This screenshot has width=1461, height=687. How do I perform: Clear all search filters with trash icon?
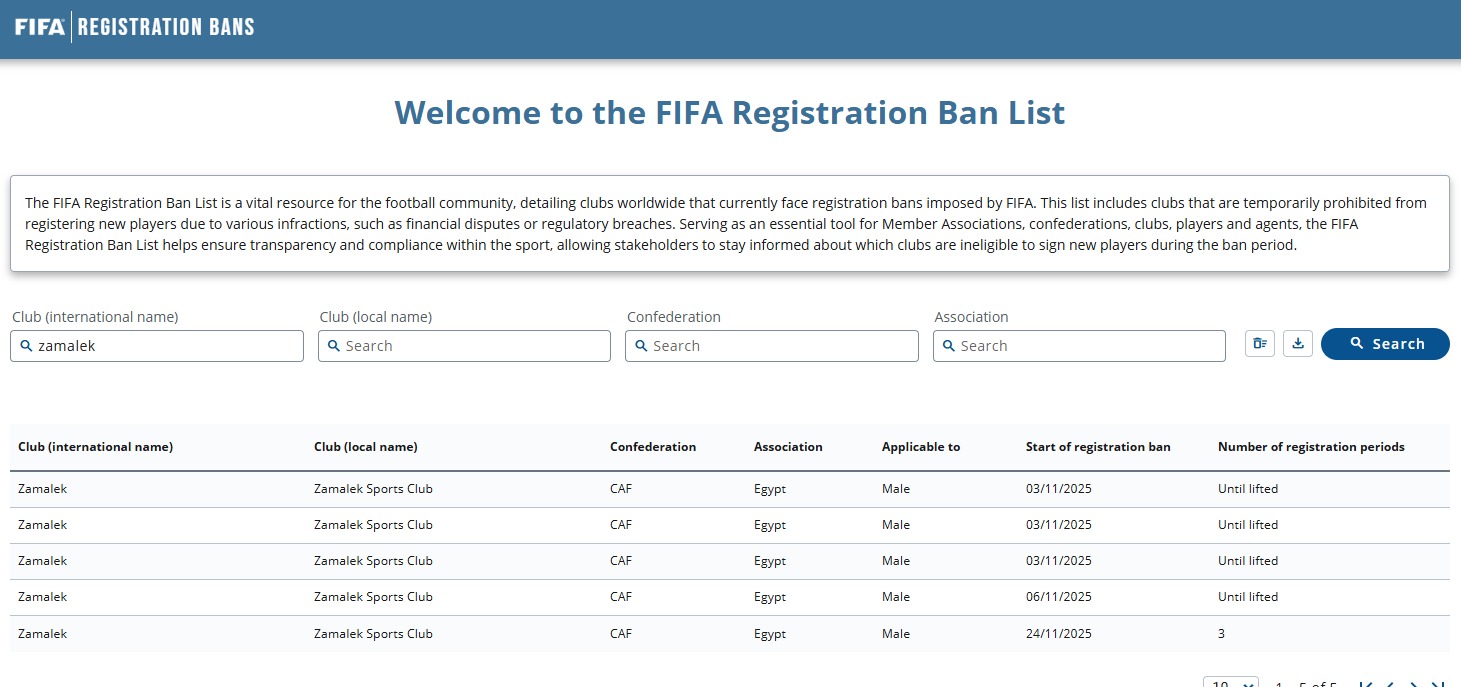tap(1260, 344)
